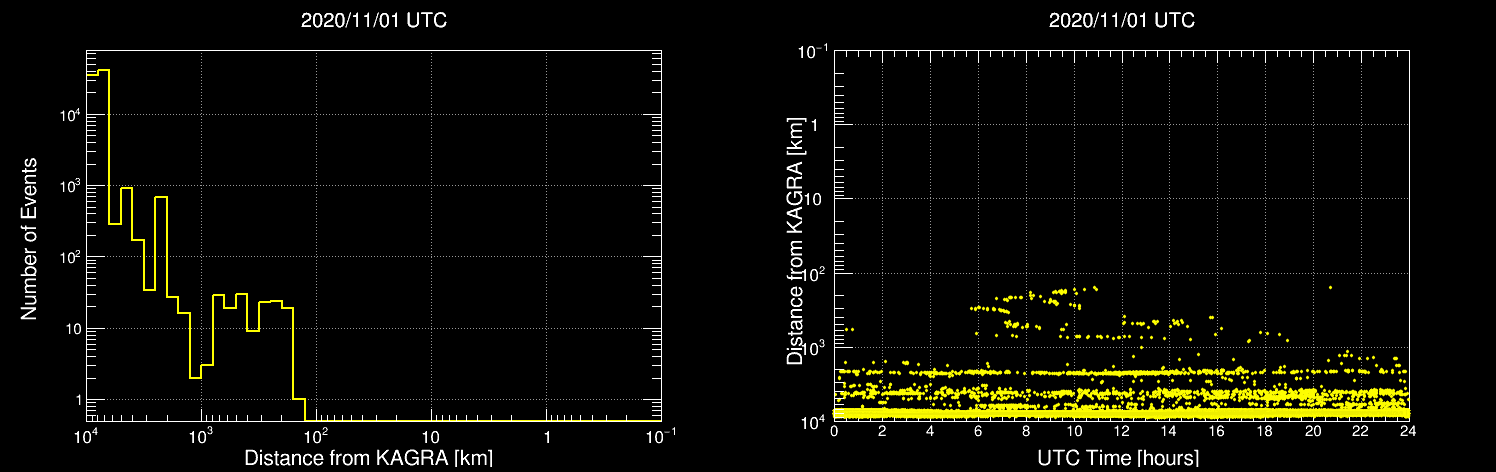Click hour tick "8" on UTC Time axis
This screenshot has height=472, width=1496.
(x=1026, y=432)
